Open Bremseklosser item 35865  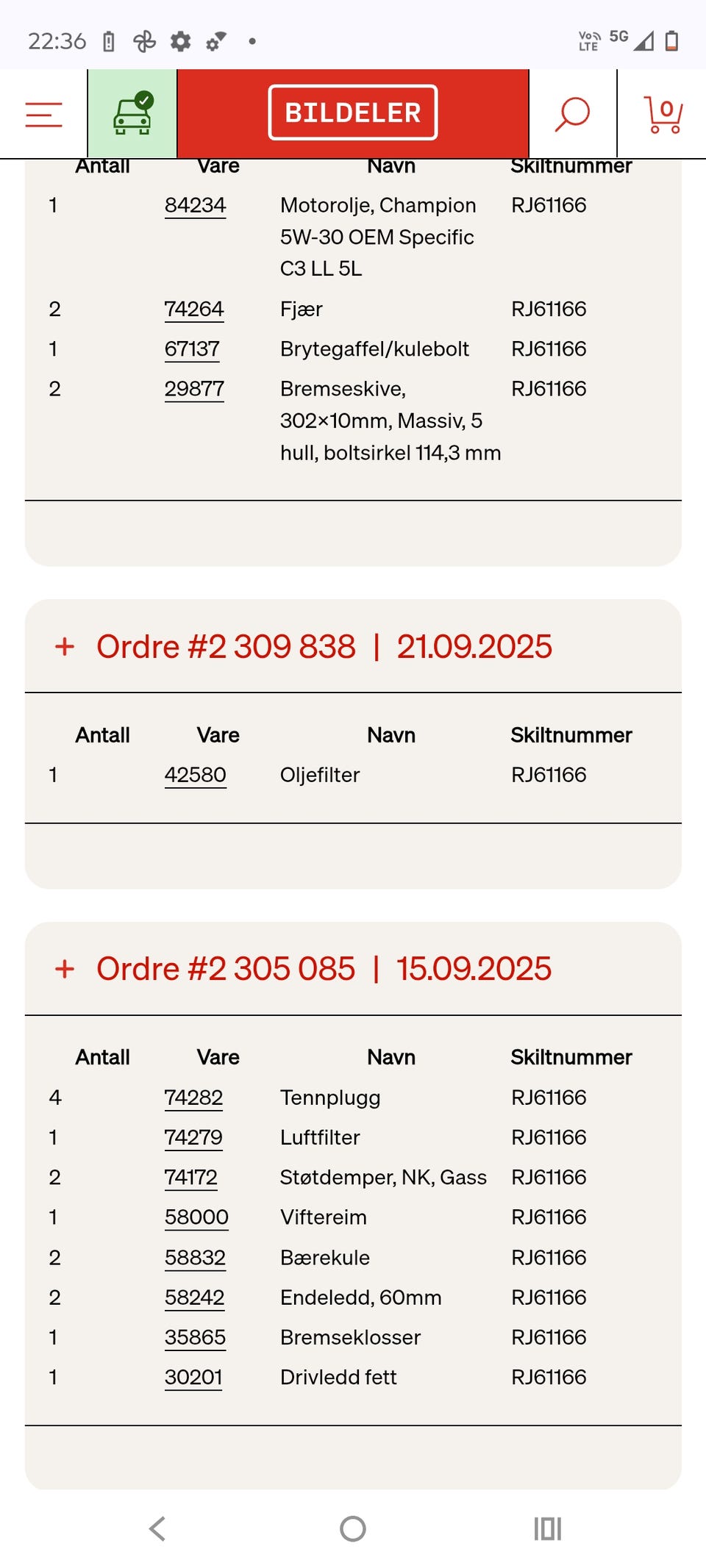coord(195,1338)
